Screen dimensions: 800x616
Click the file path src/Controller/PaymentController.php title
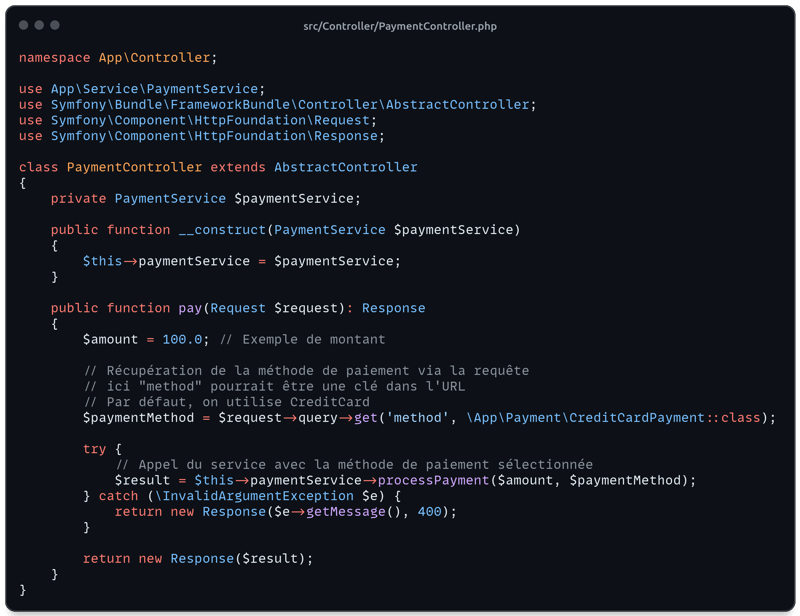click(x=400, y=26)
